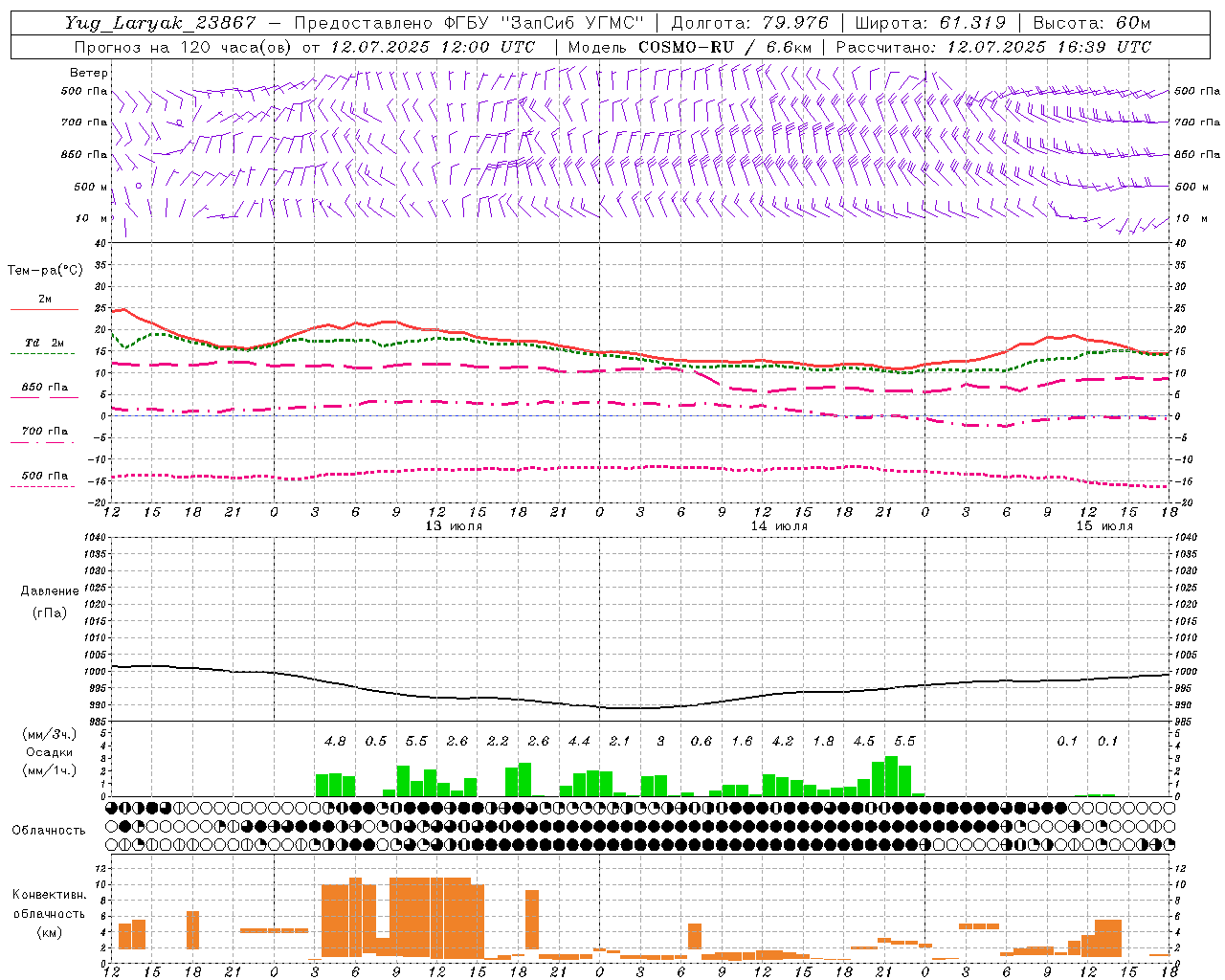This screenshot has height=980, width=1225.
Task: Click the 14 июля date label
Action: [779, 526]
